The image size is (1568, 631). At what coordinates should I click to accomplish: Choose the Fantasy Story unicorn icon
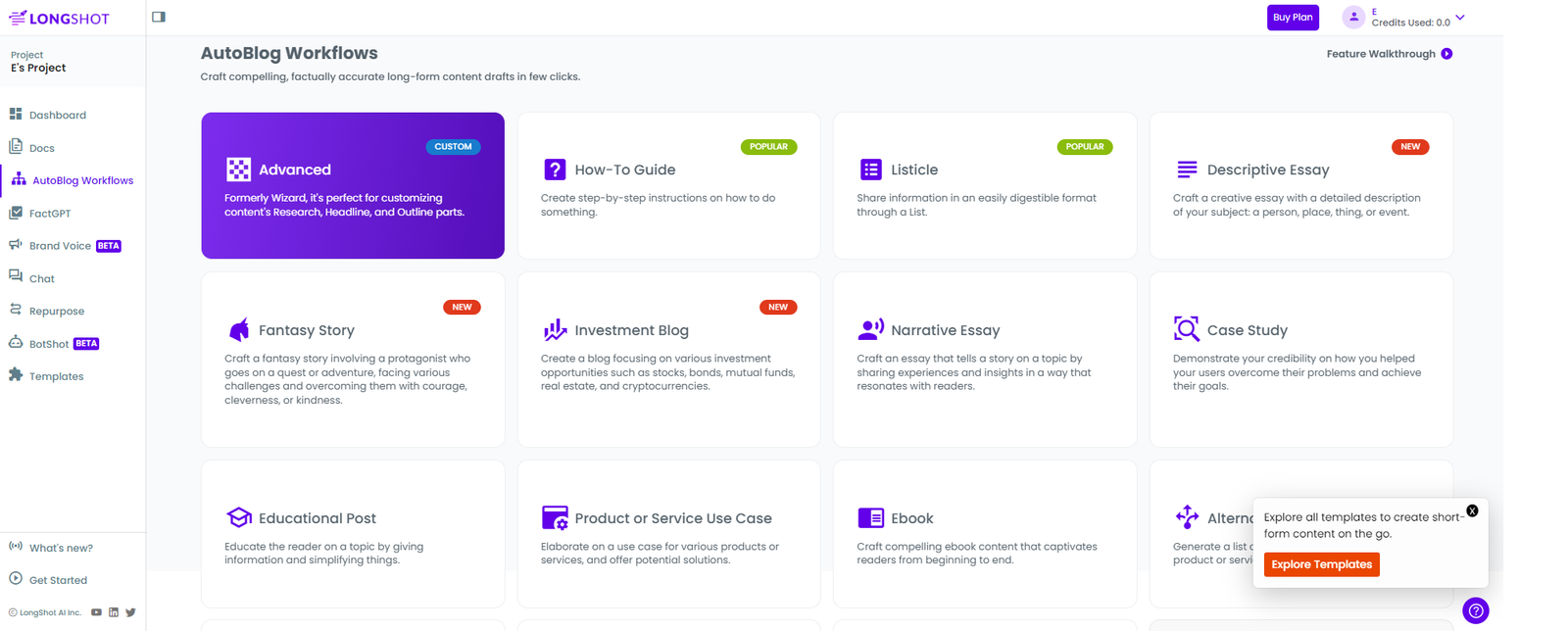tap(238, 329)
